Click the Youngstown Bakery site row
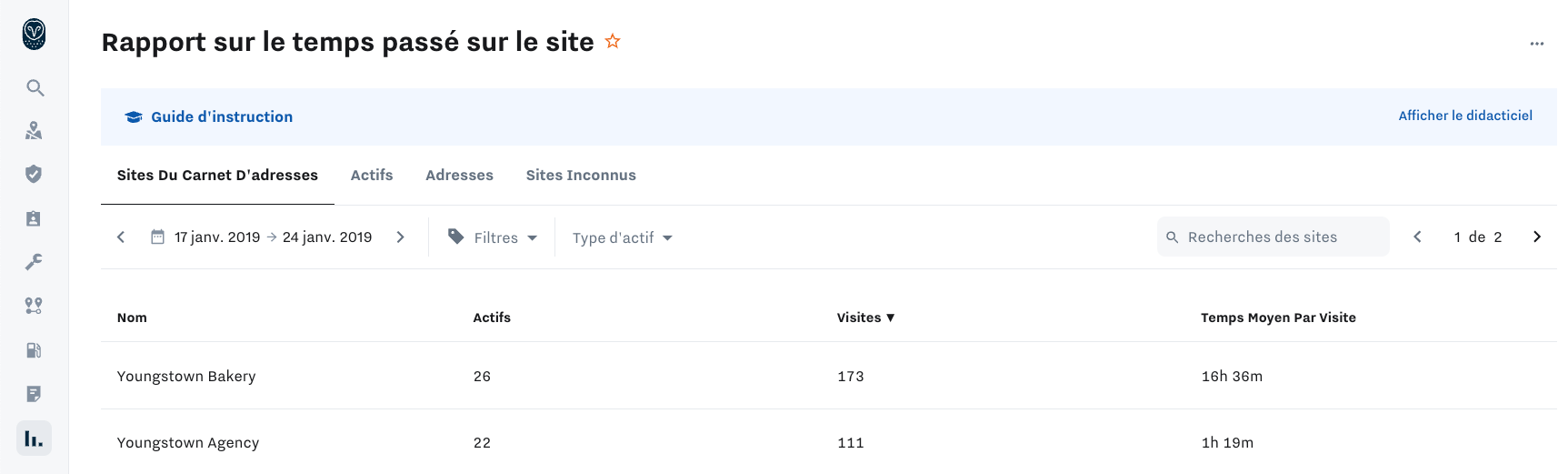The width and height of the screenshot is (1568, 474). coord(186,376)
